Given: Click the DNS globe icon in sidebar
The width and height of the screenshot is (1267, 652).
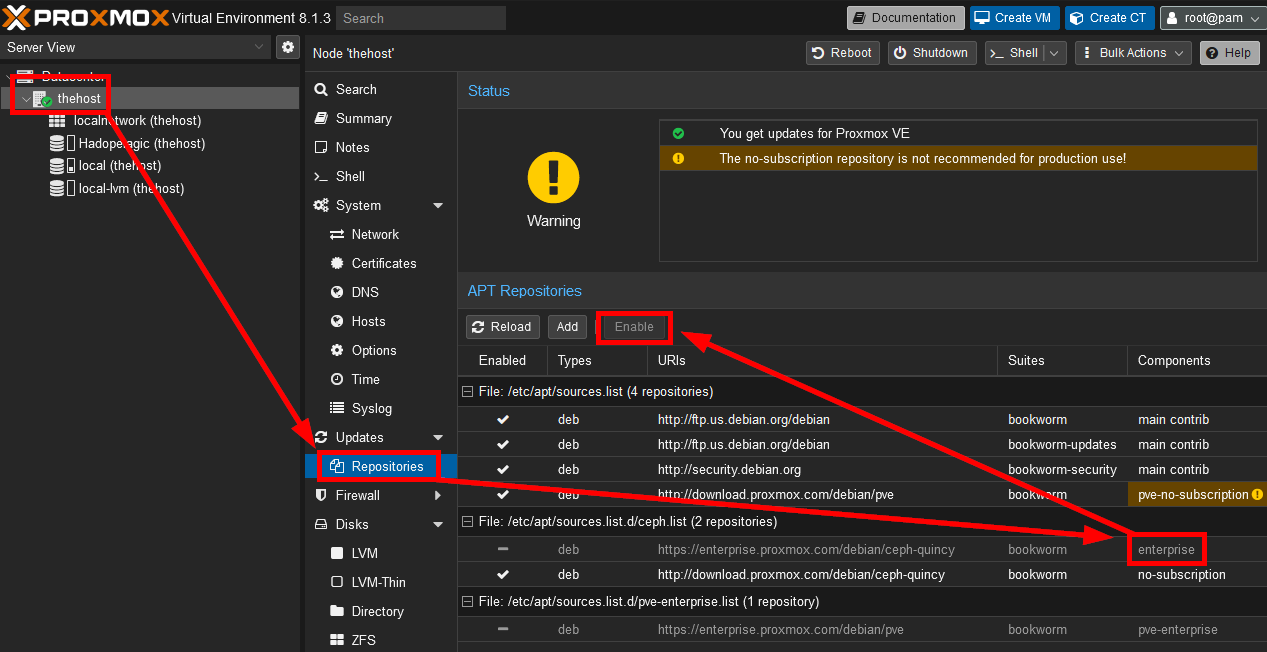Looking at the screenshot, I should click(337, 292).
